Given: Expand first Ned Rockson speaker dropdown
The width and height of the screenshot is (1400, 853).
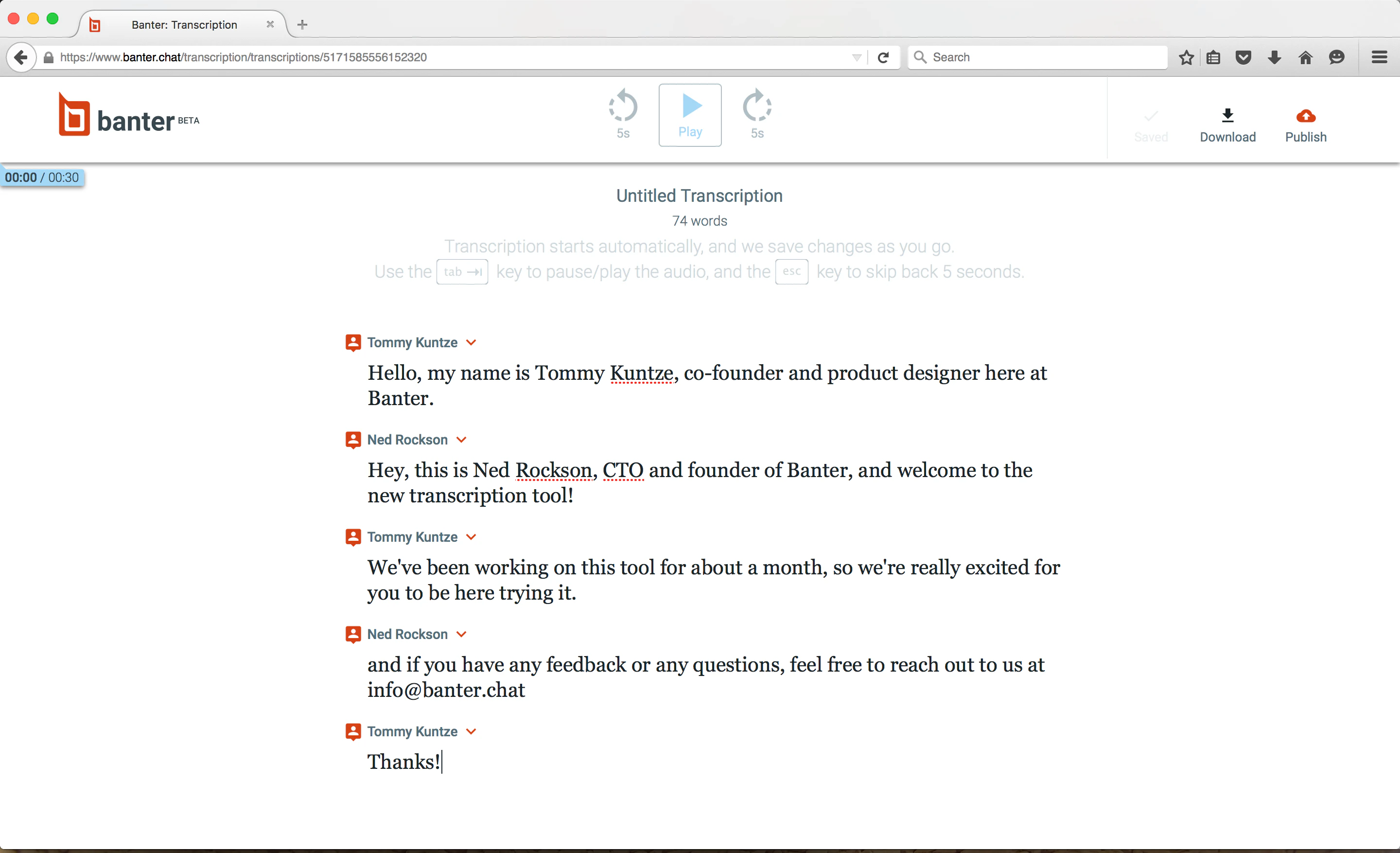Looking at the screenshot, I should pos(461,440).
